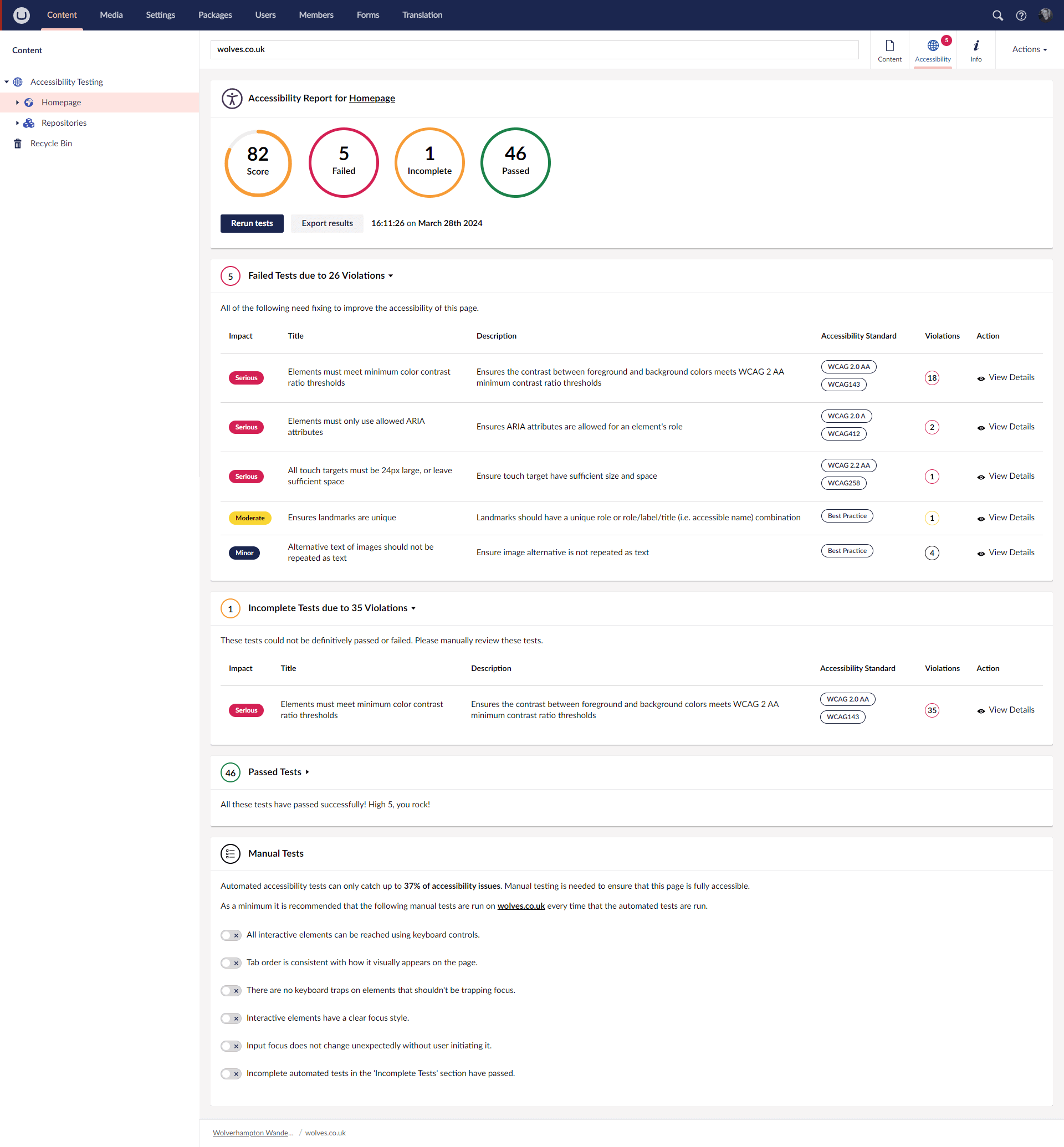Click the Umbraco logo icon

pyautogui.click(x=21, y=15)
